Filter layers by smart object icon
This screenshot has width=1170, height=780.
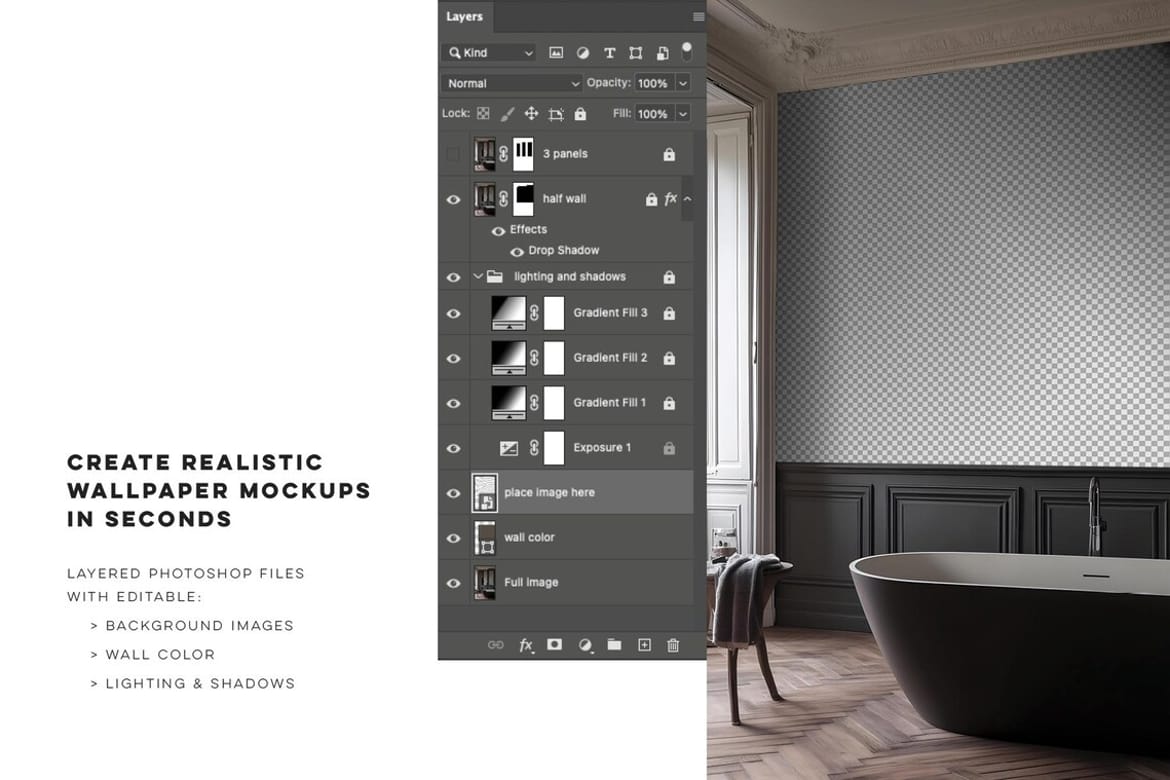coord(663,52)
